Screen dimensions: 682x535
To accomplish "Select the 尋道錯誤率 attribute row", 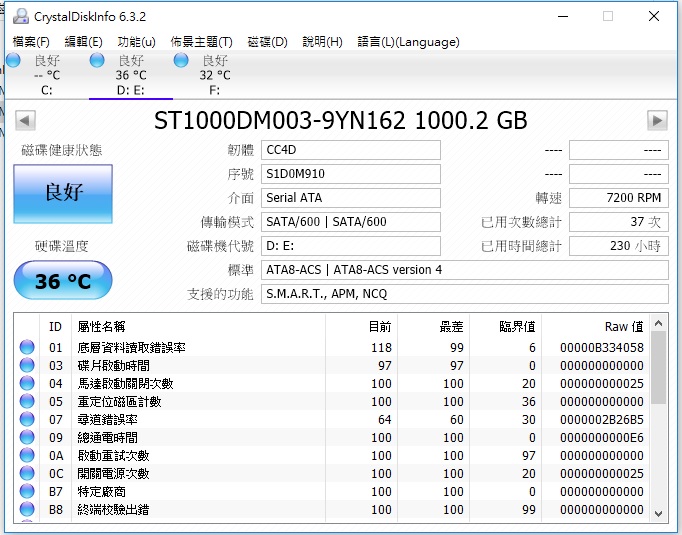I will coord(332,419).
